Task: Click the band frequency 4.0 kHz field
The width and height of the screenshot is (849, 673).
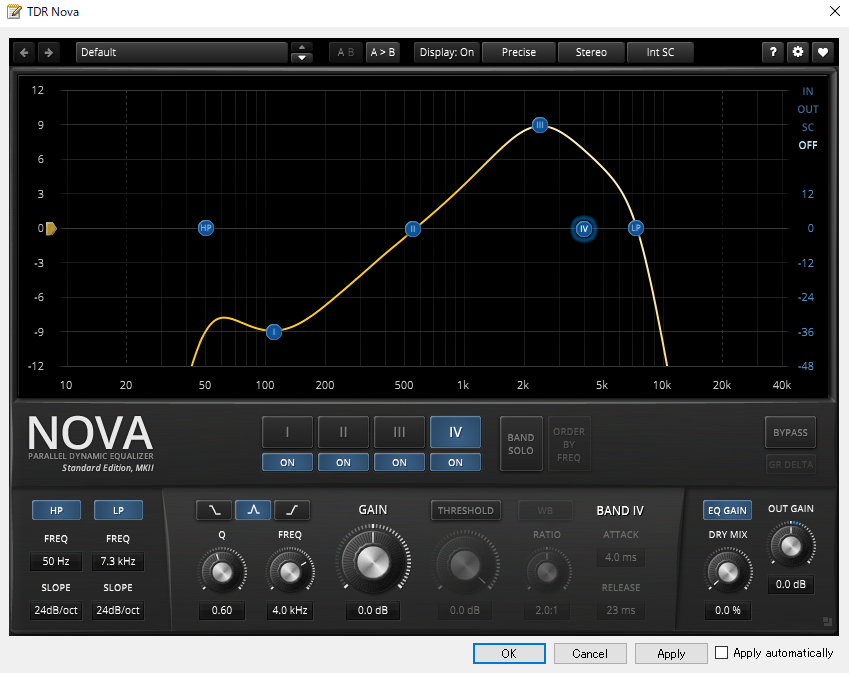Action: pyautogui.click(x=290, y=610)
